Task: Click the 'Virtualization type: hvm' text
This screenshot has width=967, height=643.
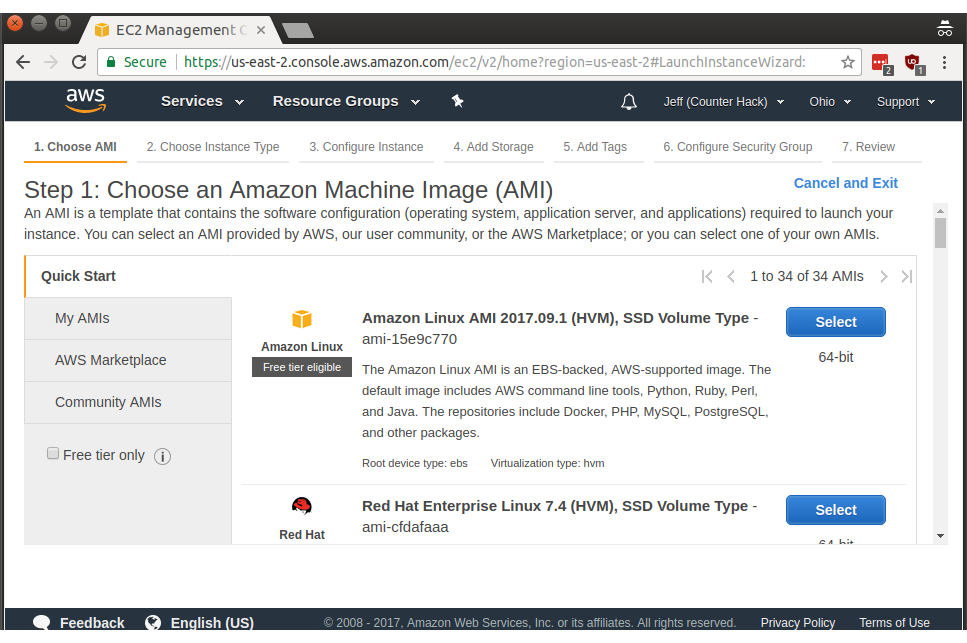Action: coord(547,463)
